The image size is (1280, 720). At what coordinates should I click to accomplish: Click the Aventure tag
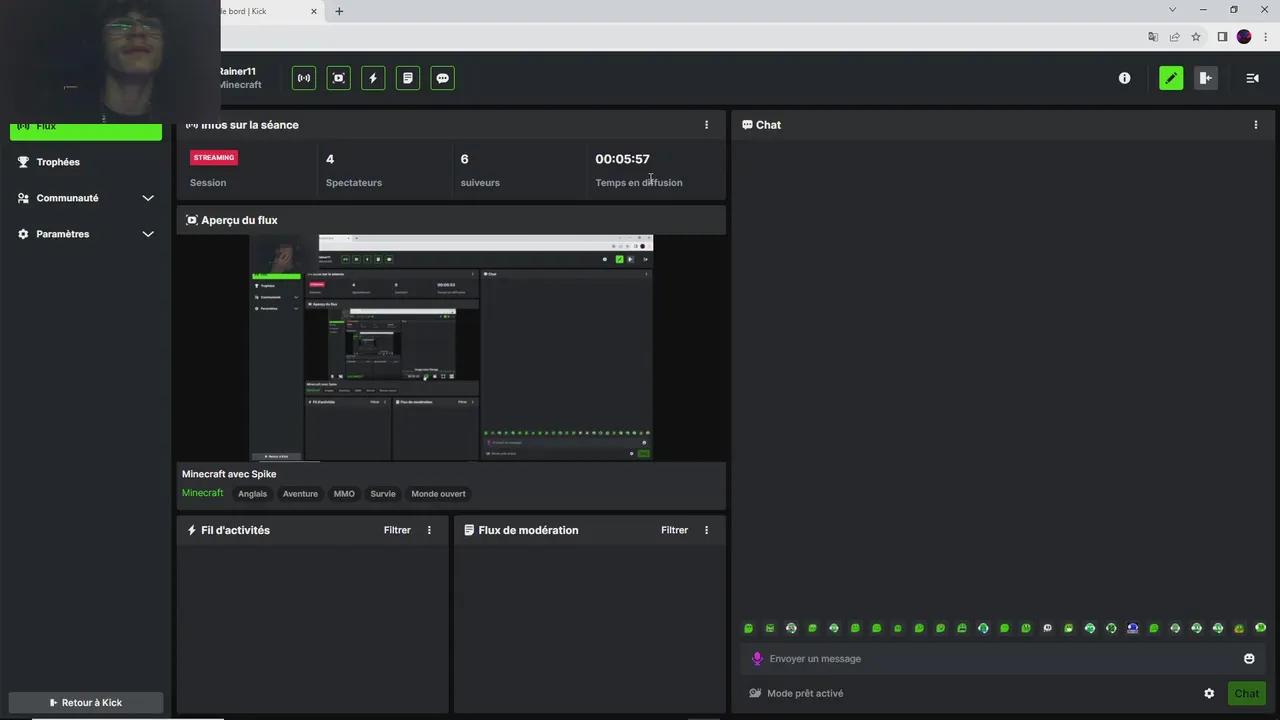point(300,494)
